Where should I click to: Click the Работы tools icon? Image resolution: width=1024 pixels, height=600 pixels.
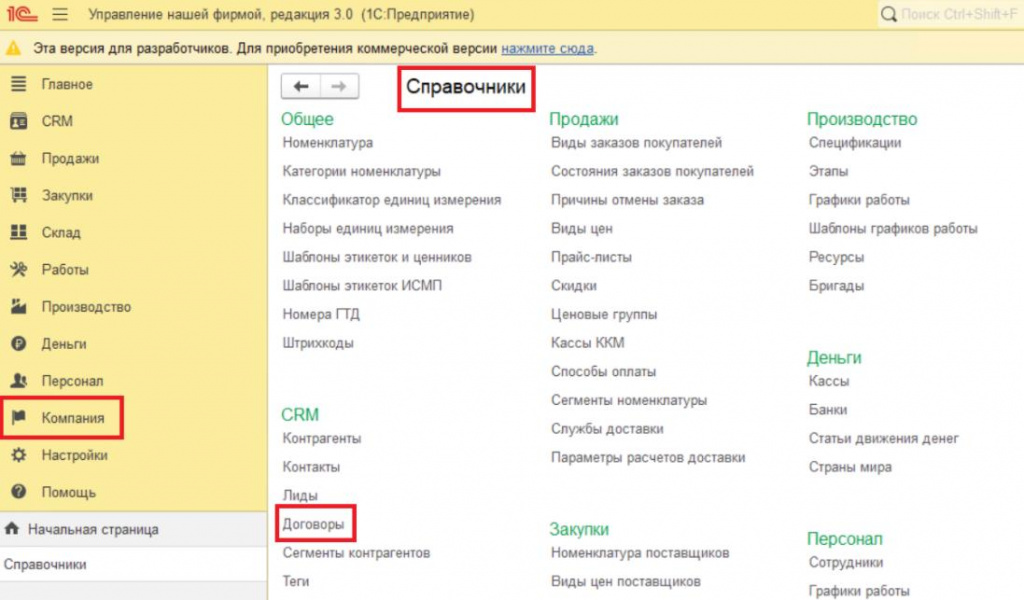pyautogui.click(x=19, y=269)
